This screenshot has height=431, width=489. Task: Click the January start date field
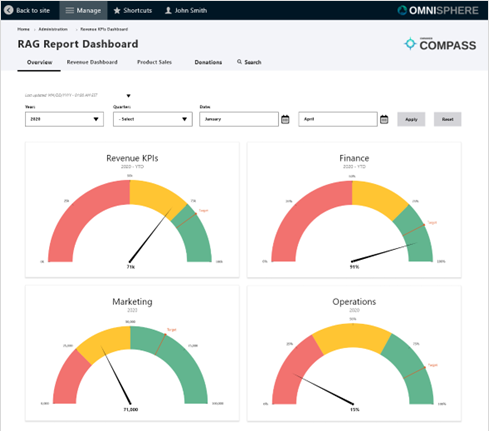[x=239, y=119]
